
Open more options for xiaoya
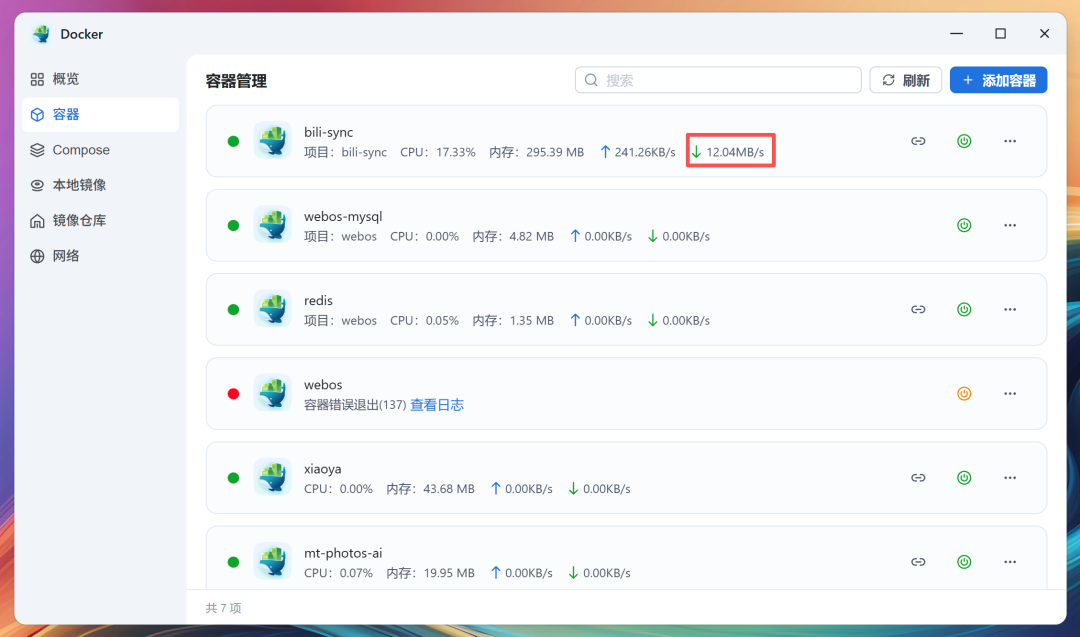1010,478
